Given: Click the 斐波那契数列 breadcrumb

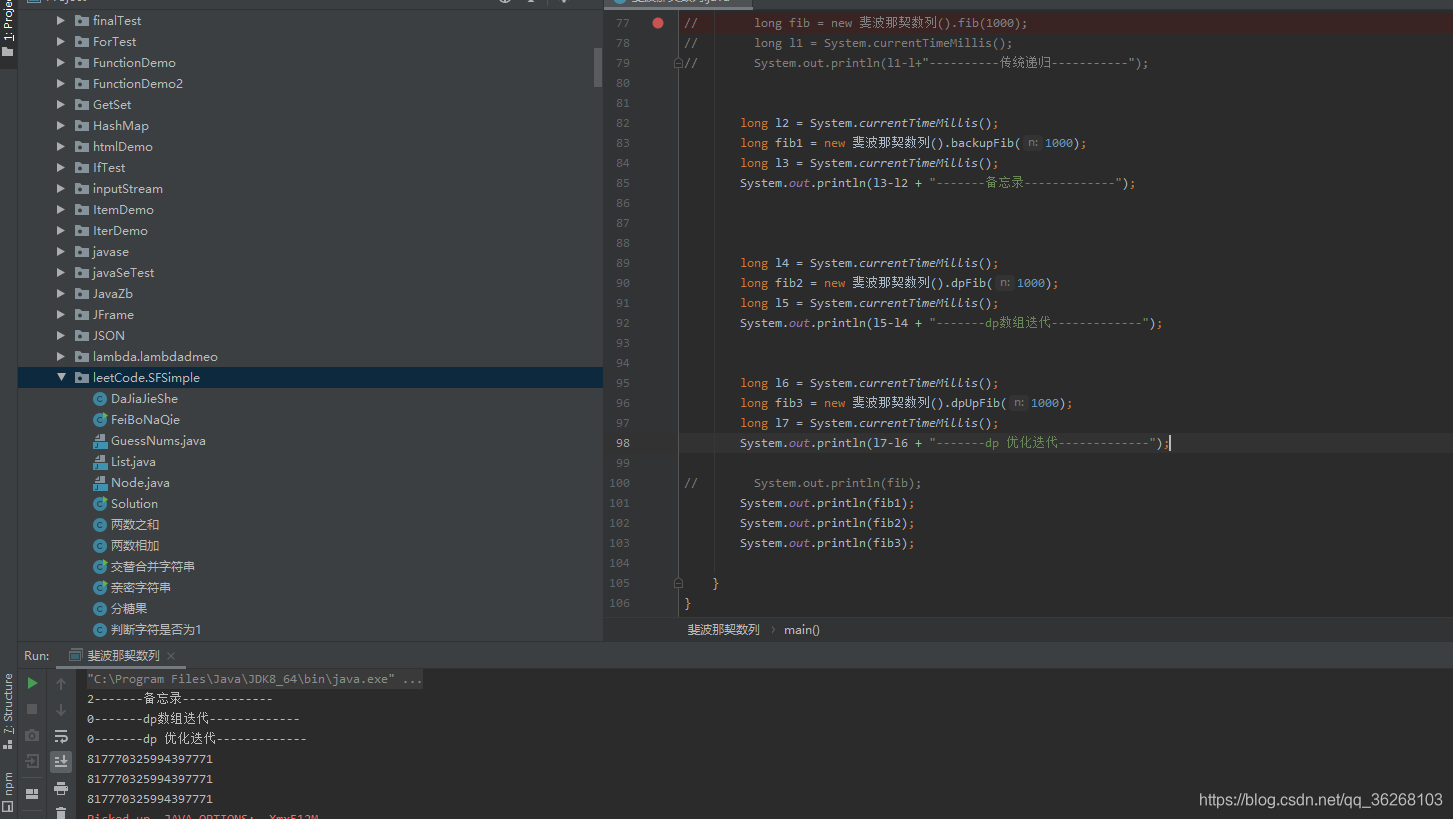Looking at the screenshot, I should pyautogui.click(x=723, y=630).
